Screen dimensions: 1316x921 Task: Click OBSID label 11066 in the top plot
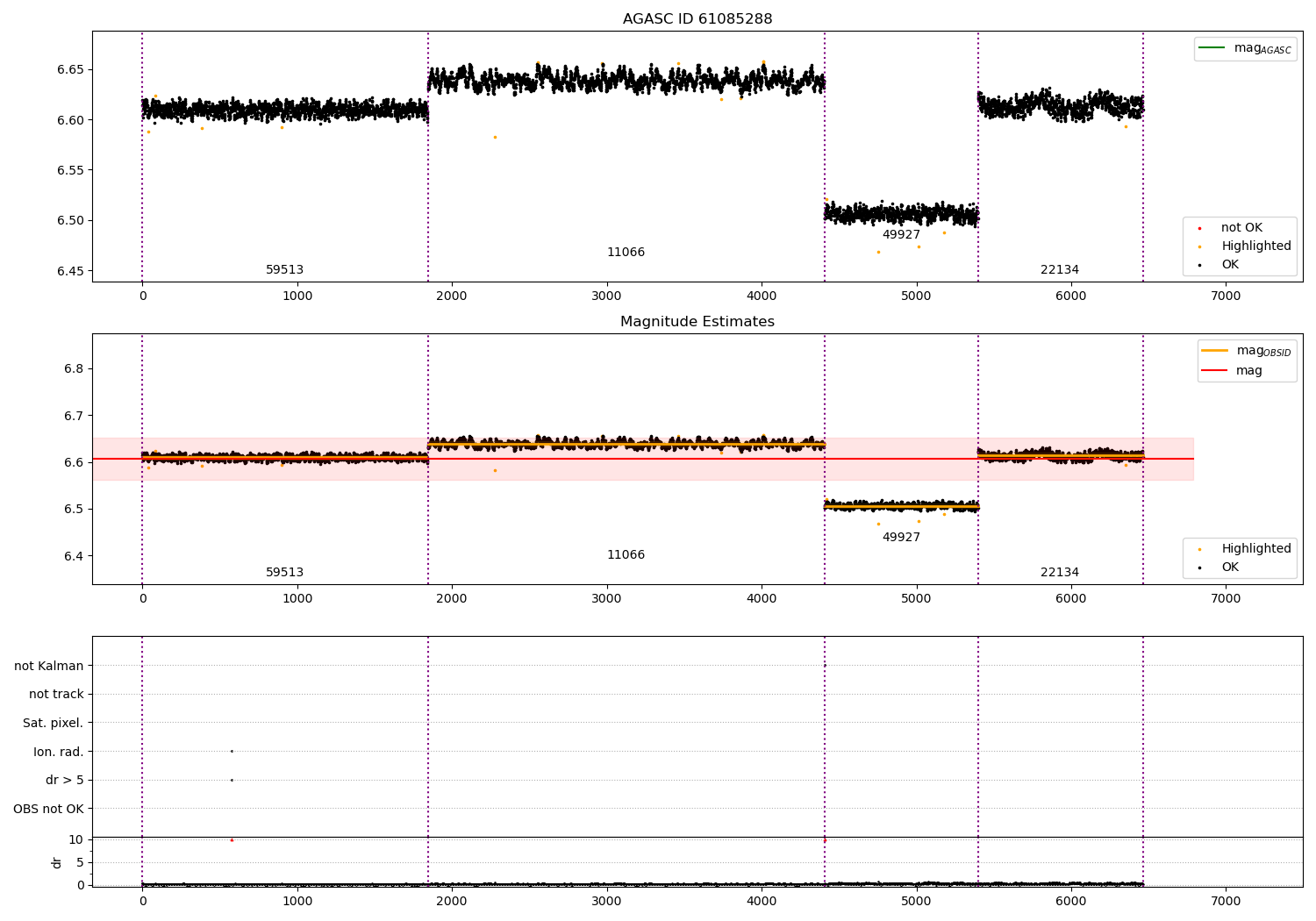[626, 253]
